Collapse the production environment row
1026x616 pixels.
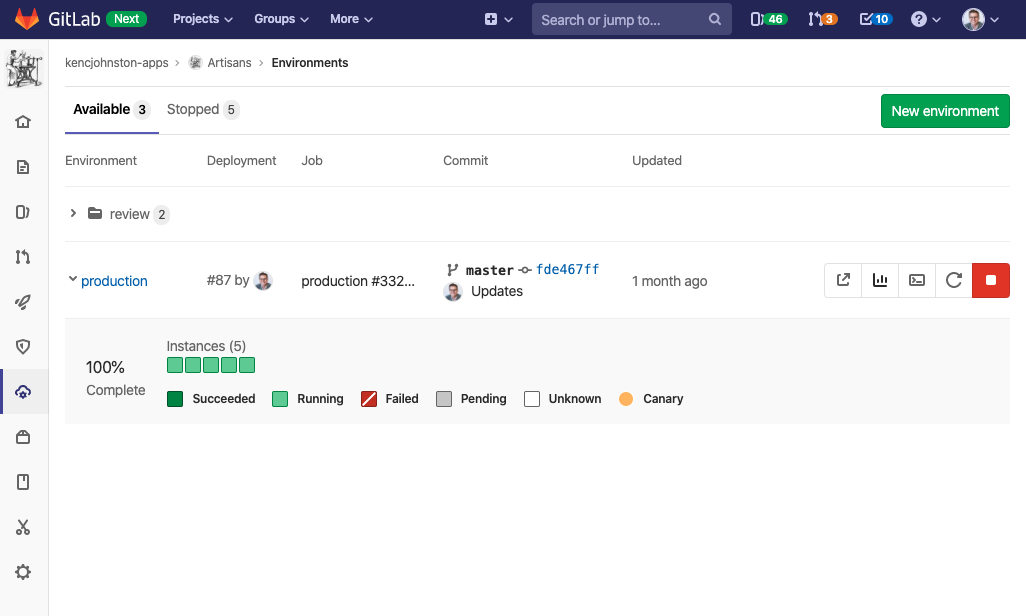[73, 279]
